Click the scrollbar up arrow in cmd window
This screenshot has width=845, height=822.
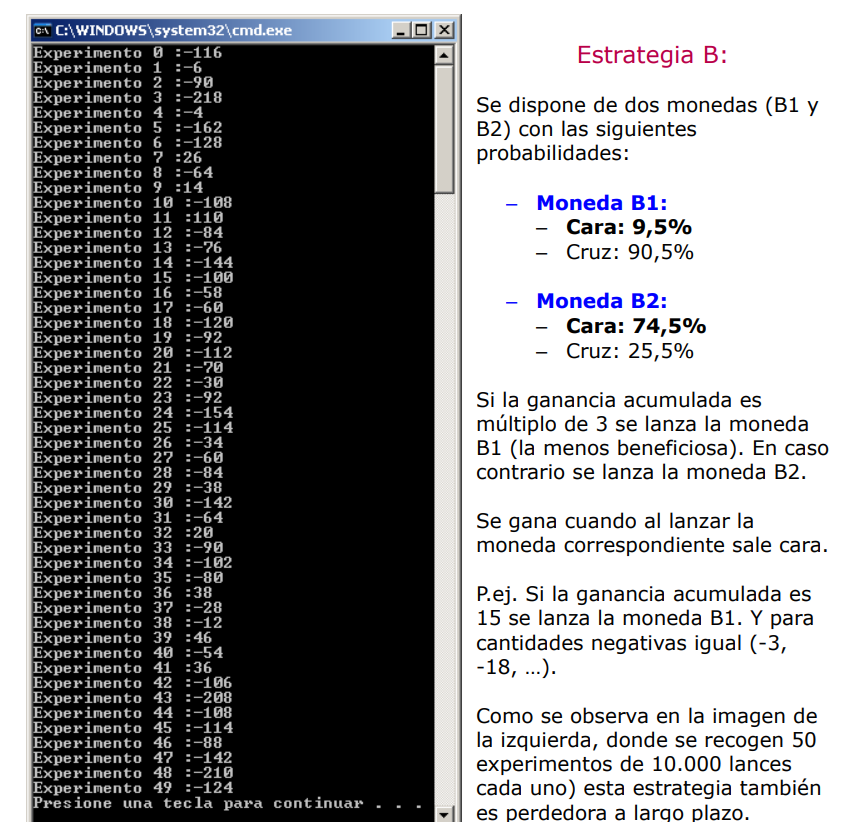tap(444, 55)
